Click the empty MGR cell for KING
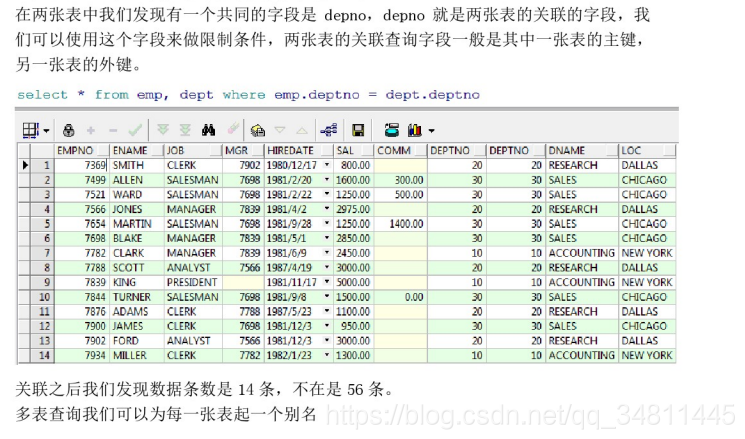 tap(243, 282)
